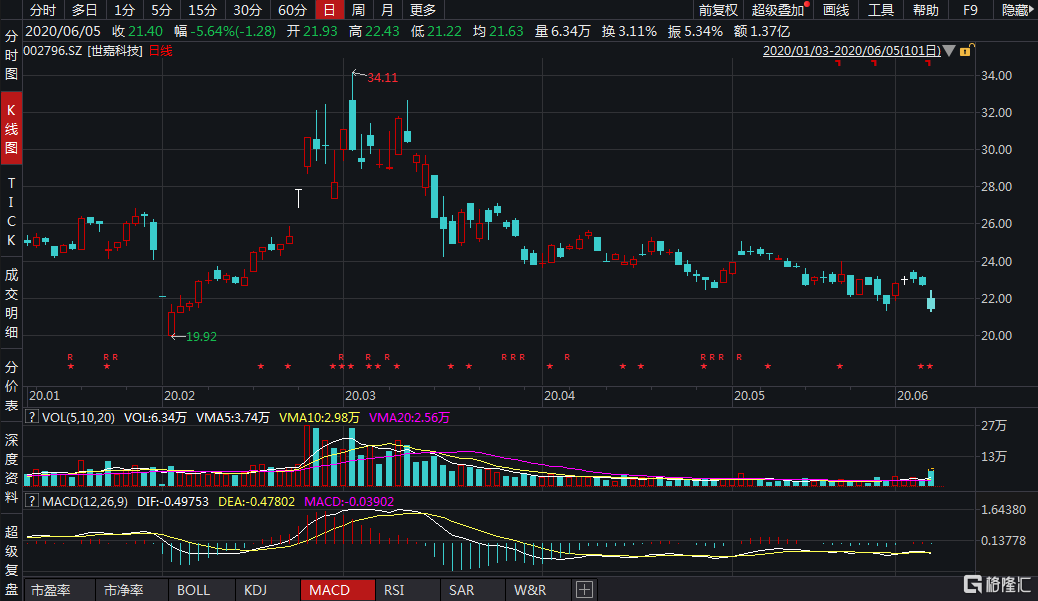1038x601 pixels.
Task: Open the date range dropdown triangle
Action: (950, 49)
